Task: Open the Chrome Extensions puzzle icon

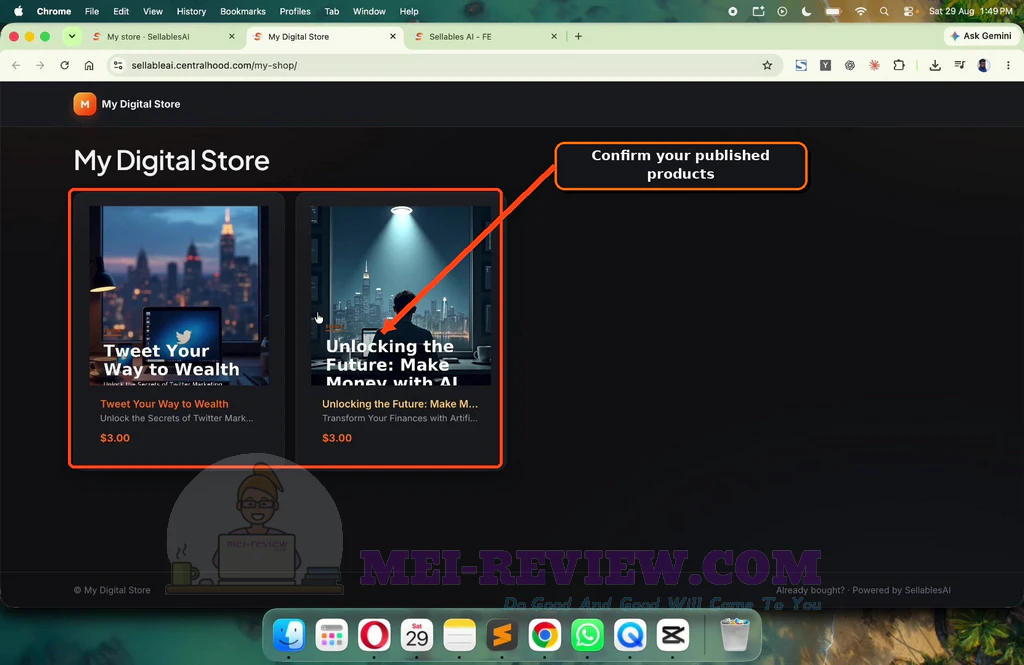Action: 899,65
